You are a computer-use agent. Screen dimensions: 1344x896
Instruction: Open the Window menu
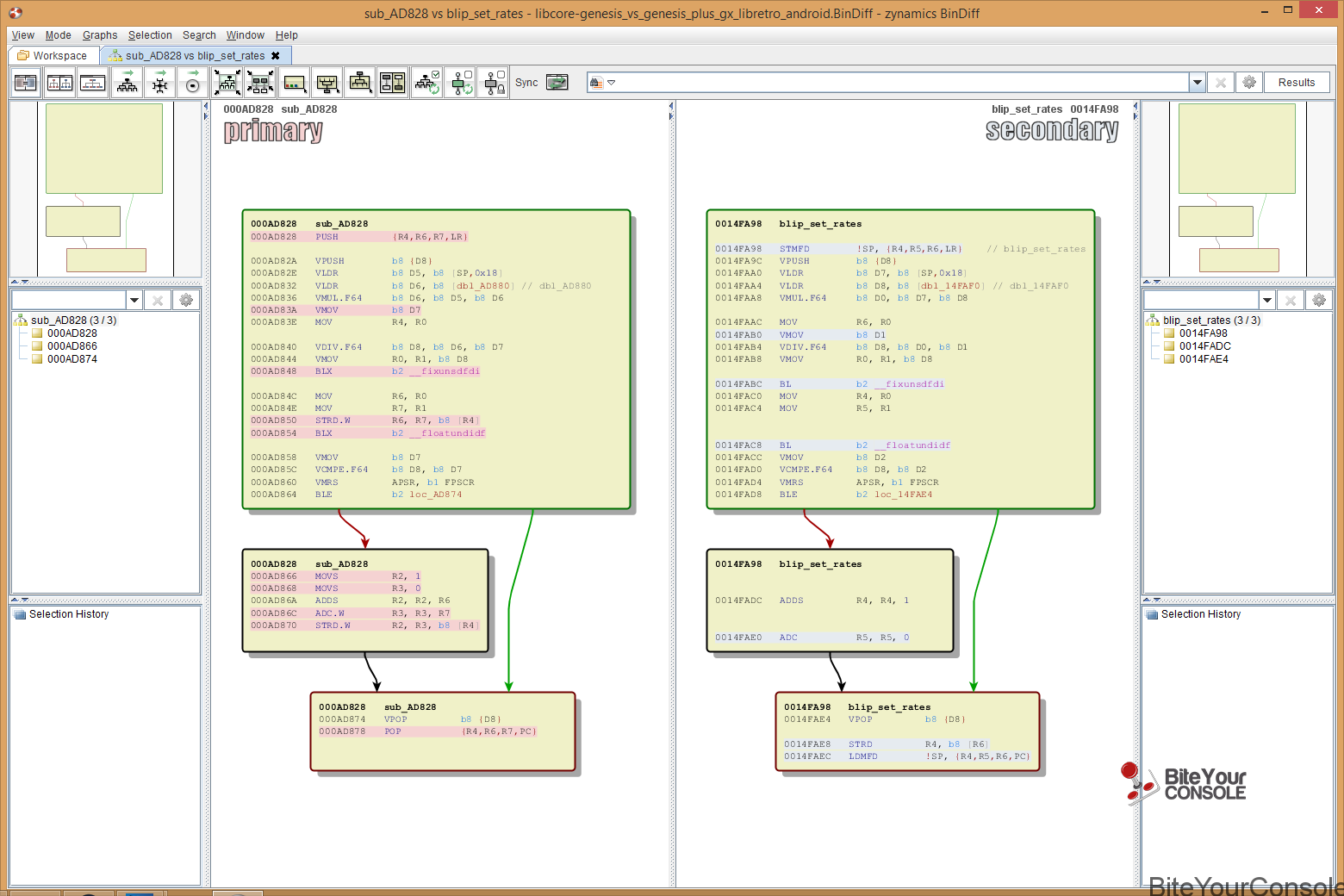246,35
